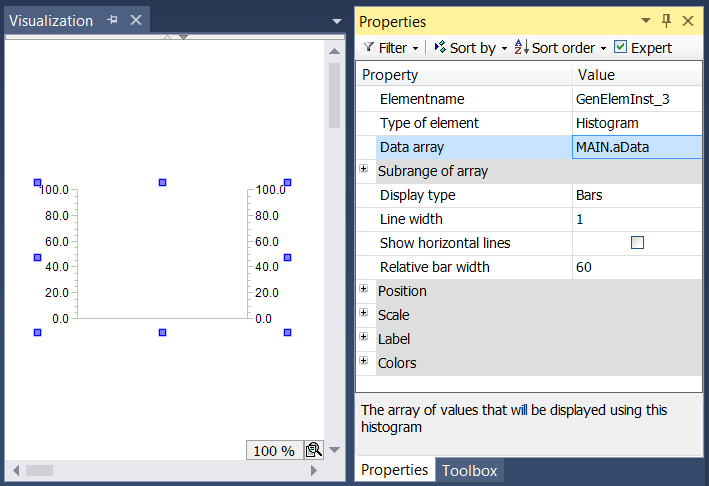Select the Relative bar width property label
This screenshot has height=486, width=709.
click(x=434, y=267)
